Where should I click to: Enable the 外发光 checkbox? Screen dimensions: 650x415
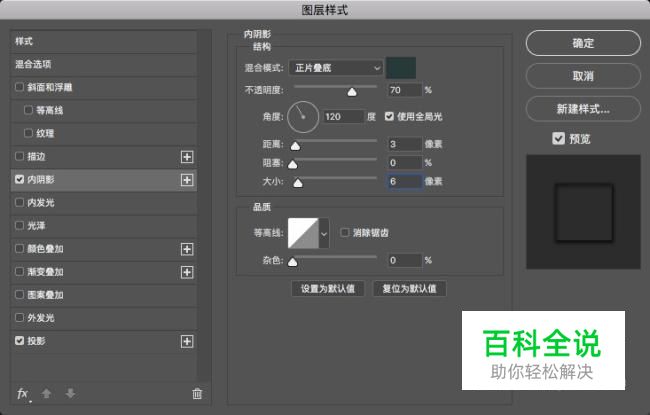(19, 318)
